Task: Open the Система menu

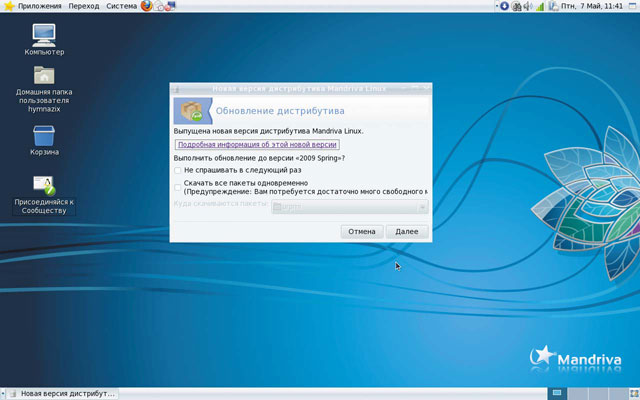Action: [x=122, y=6]
